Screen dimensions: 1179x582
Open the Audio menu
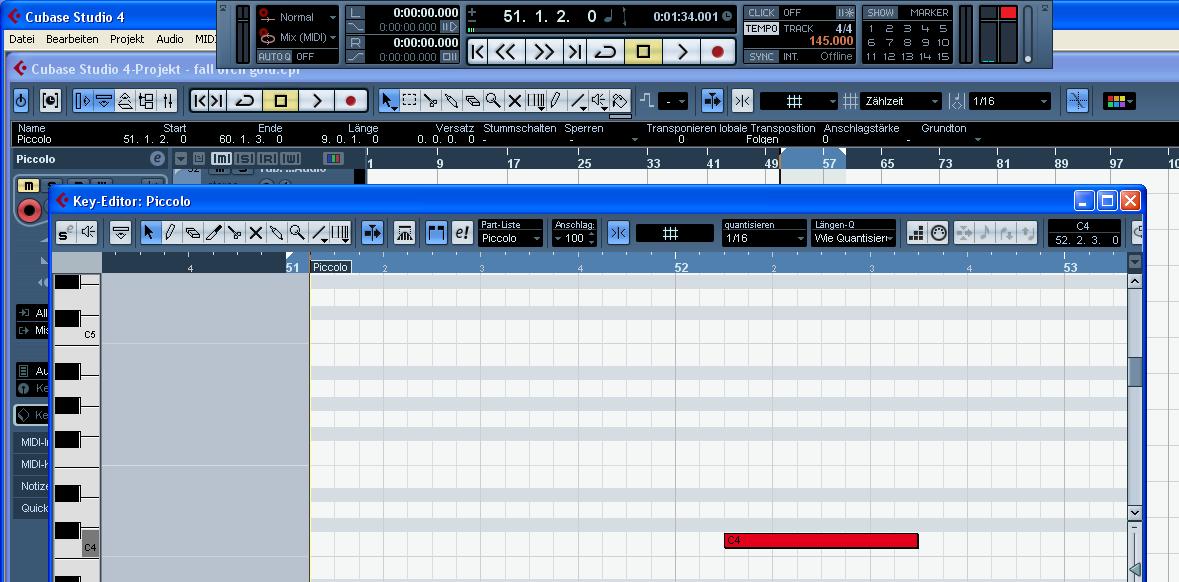pos(170,39)
